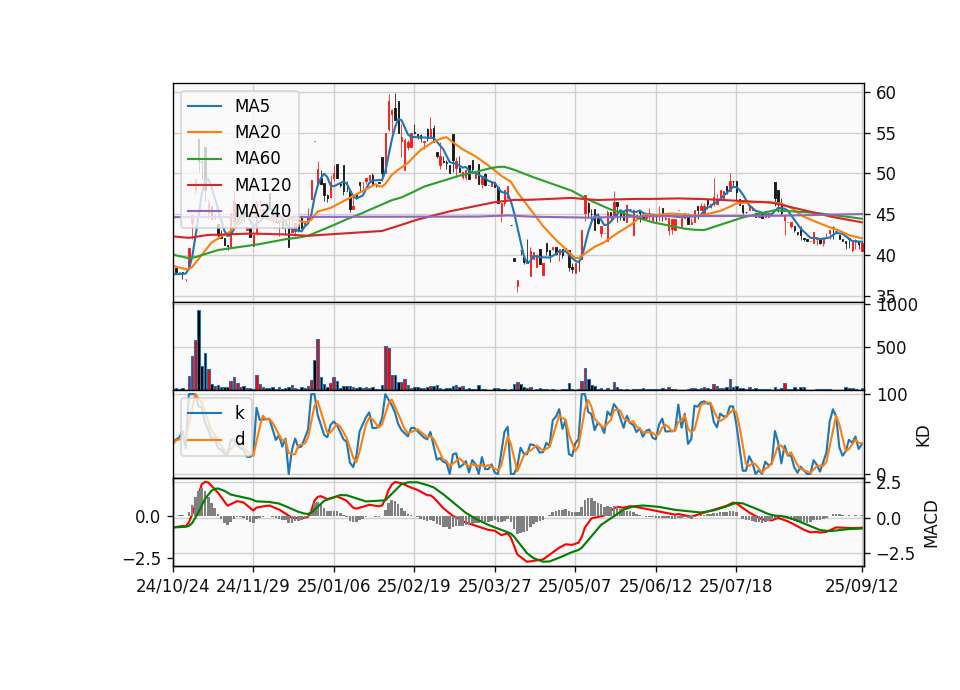960x690 pixels.
Task: Click the 500 volume axis label
Action: (x=891, y=348)
